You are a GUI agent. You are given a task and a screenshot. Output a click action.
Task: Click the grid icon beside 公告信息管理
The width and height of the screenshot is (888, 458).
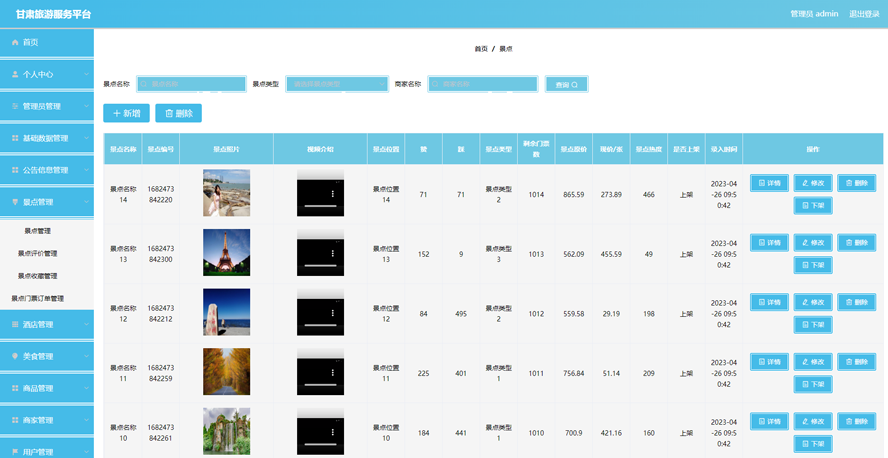[15, 170]
